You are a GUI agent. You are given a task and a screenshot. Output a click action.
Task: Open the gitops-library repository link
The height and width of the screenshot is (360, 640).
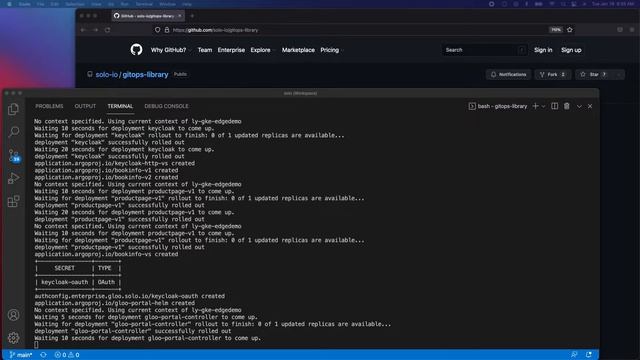click(145, 75)
